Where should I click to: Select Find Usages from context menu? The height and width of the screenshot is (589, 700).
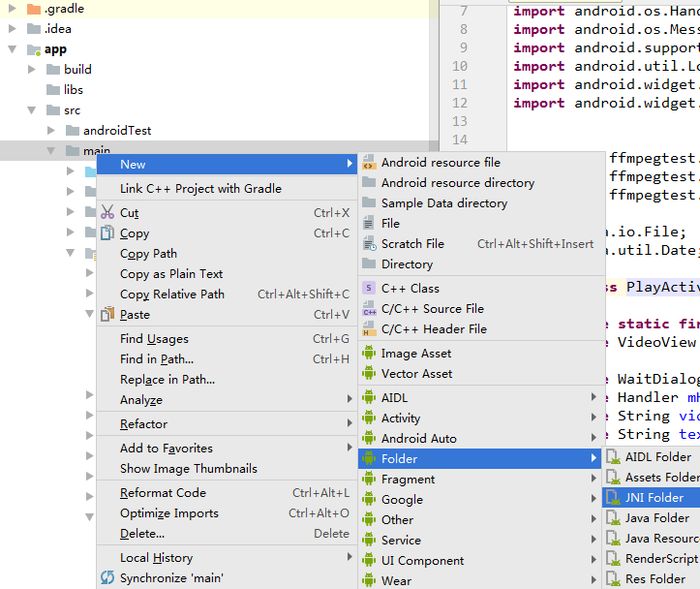tap(154, 339)
